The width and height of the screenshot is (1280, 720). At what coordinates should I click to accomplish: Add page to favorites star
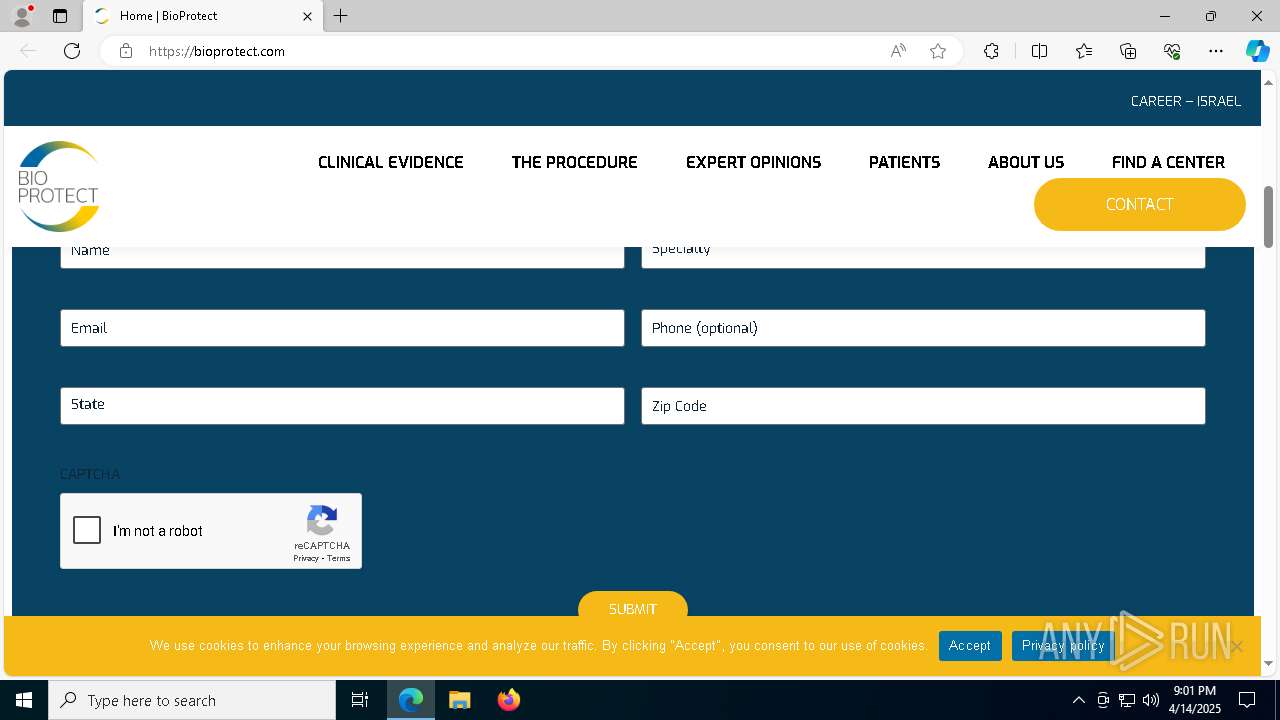[x=938, y=51]
